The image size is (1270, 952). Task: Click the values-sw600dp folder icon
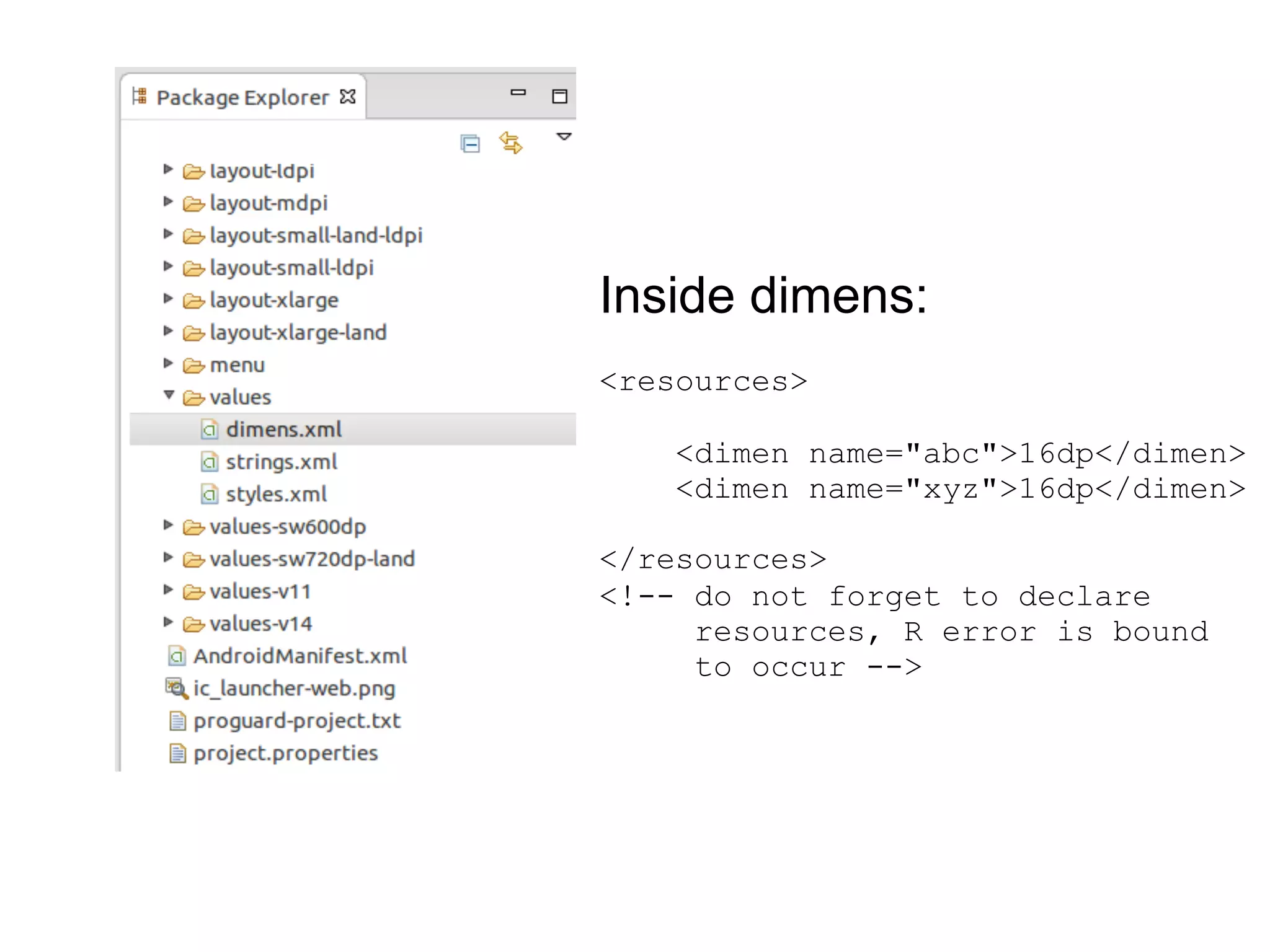193,527
